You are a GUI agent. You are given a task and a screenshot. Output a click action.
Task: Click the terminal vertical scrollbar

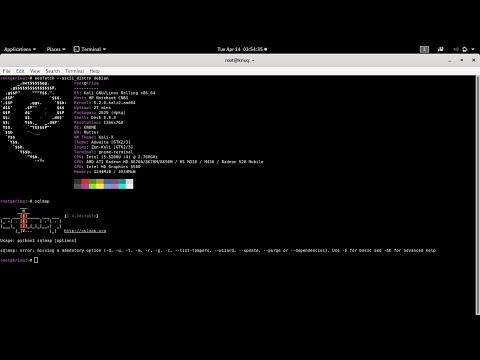(x=478, y=195)
